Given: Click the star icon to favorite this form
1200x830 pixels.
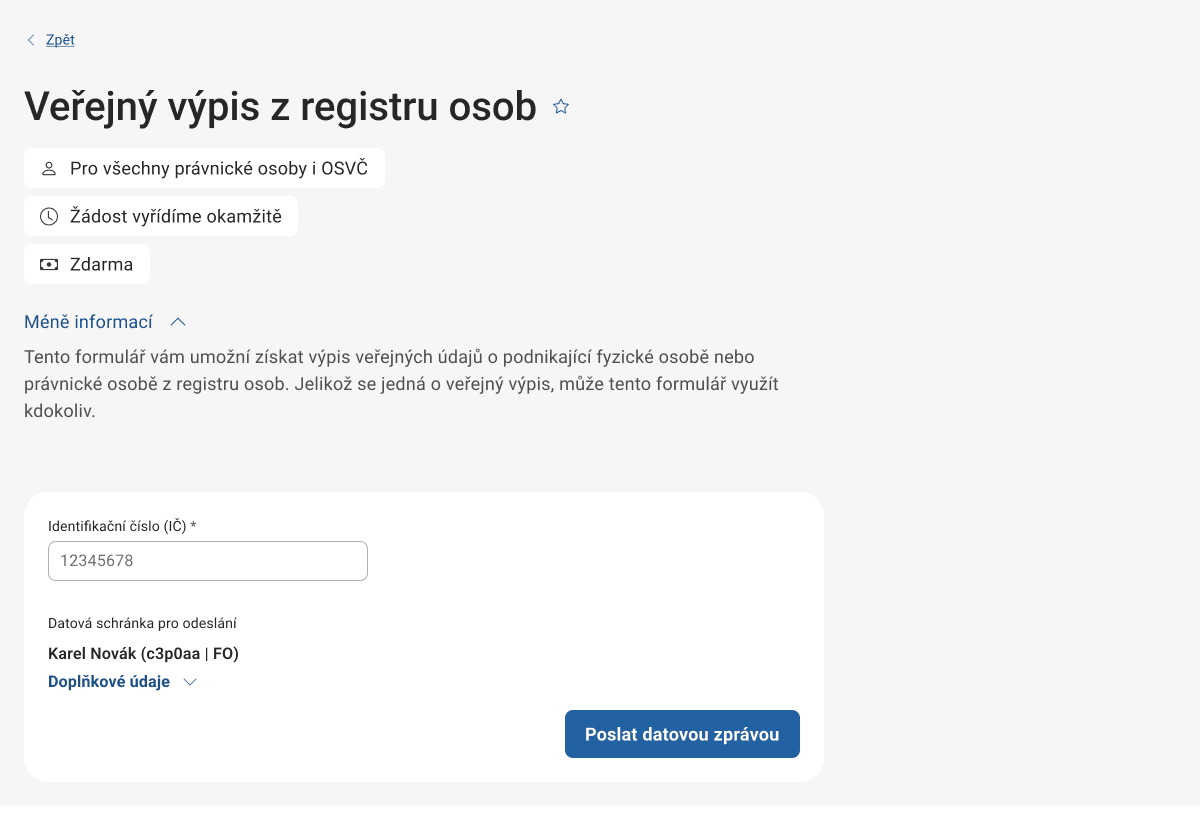Looking at the screenshot, I should coord(561,105).
